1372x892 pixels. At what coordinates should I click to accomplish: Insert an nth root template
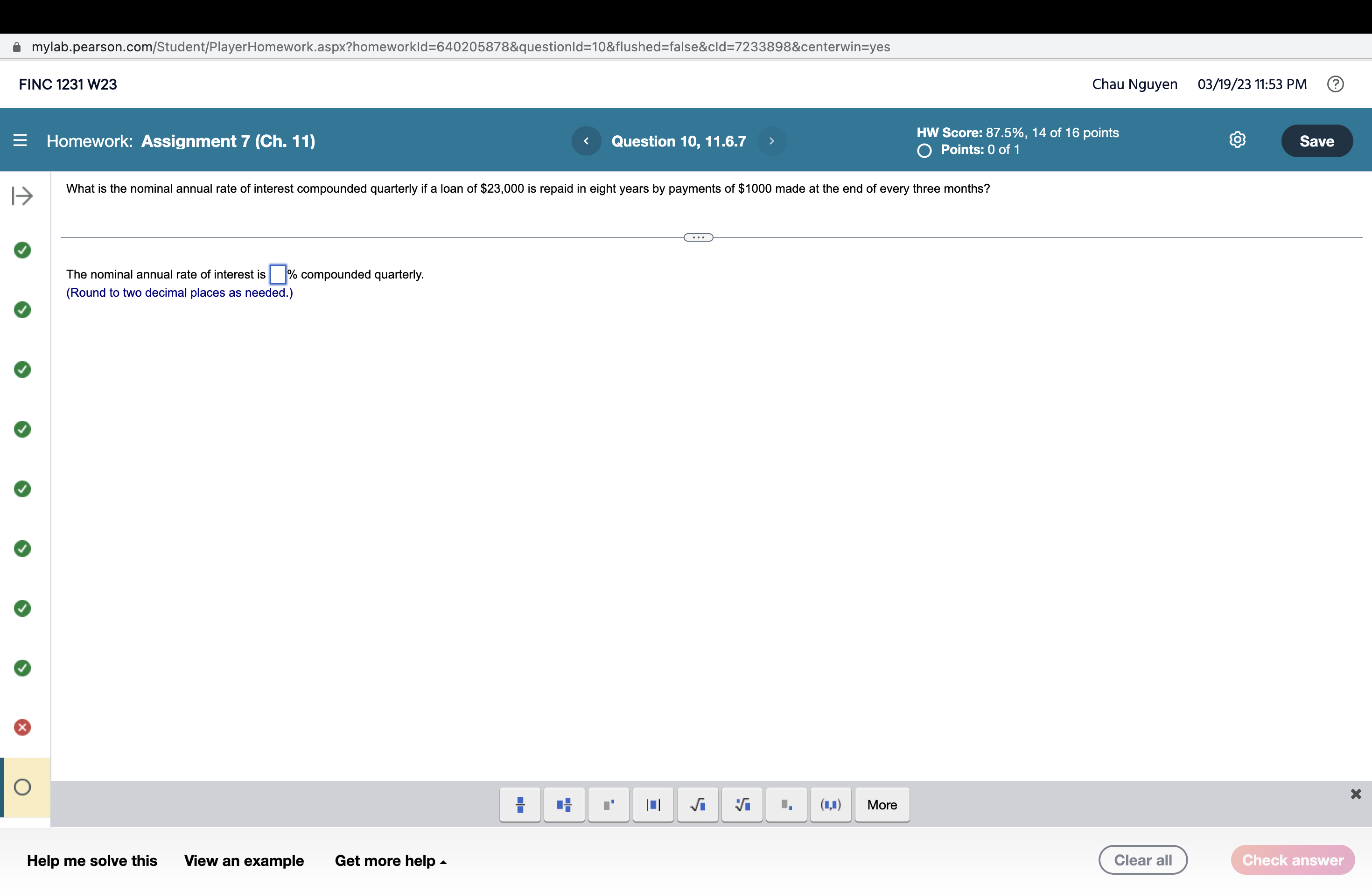coord(742,804)
